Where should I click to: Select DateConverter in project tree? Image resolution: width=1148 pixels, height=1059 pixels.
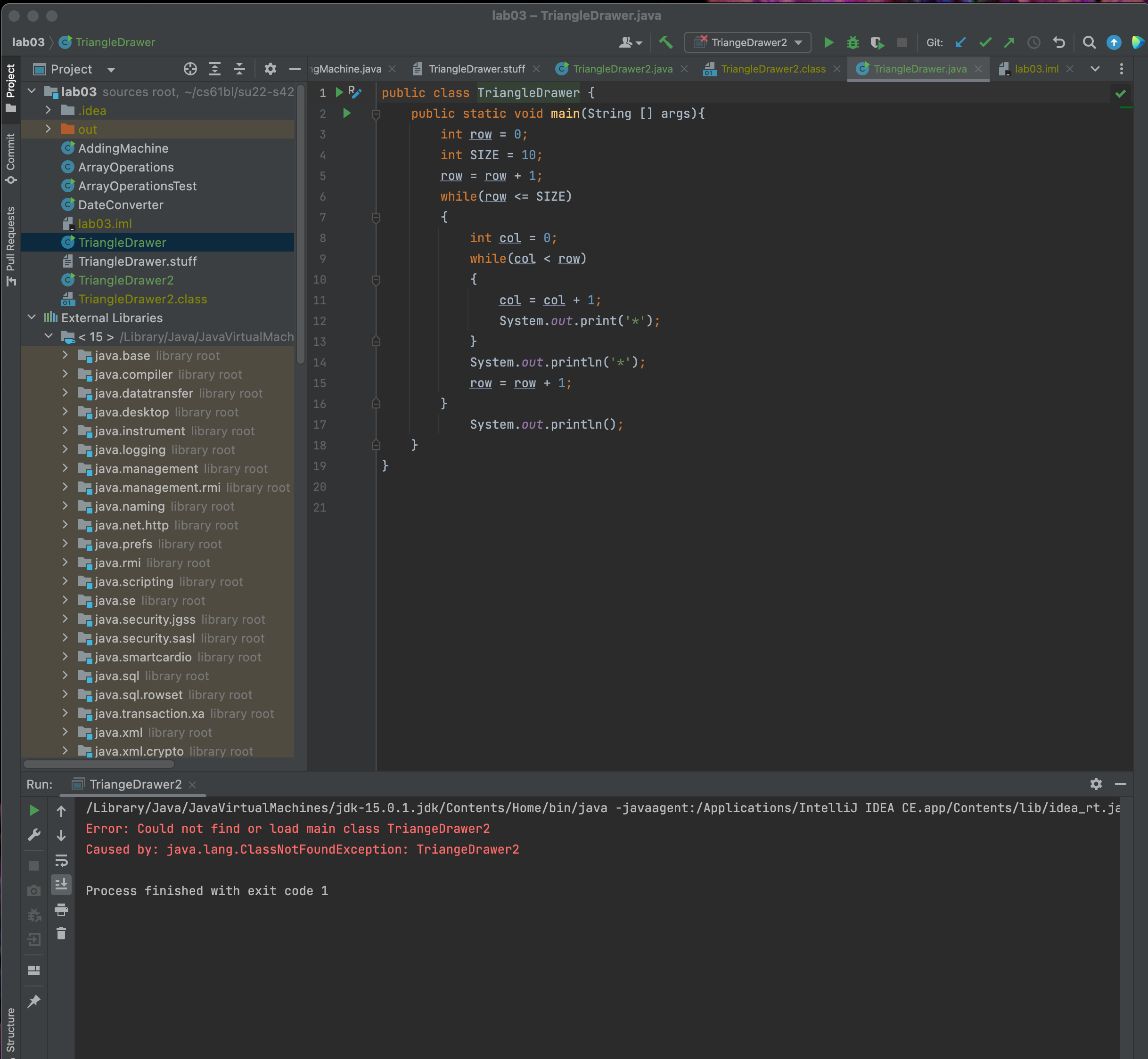point(120,204)
